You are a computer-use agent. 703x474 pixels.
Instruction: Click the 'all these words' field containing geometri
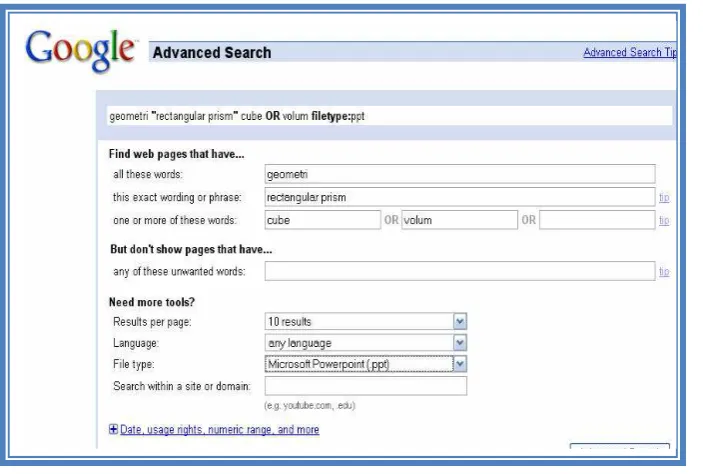pyautogui.click(x=460, y=174)
